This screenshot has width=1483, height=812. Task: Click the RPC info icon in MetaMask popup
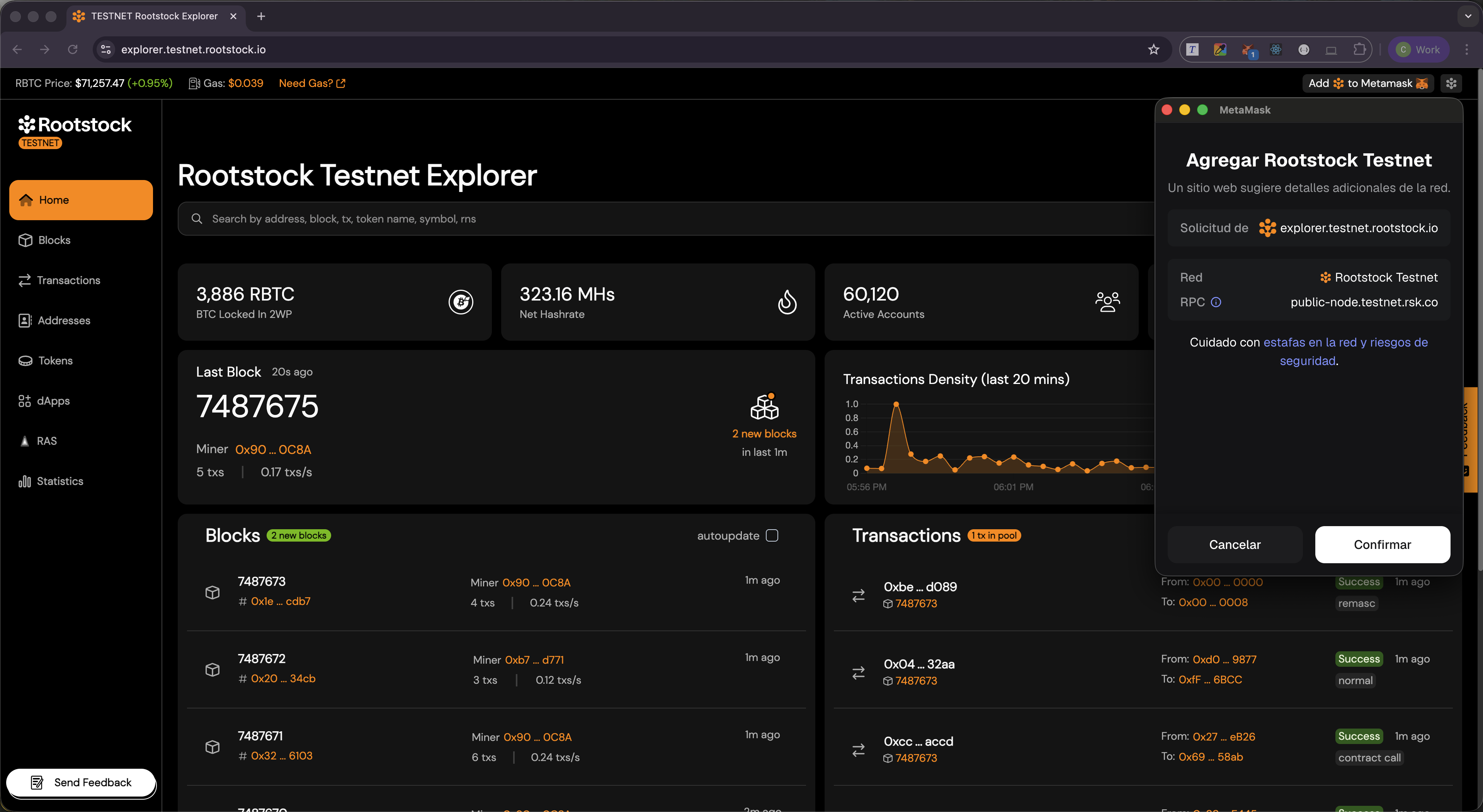tap(1216, 302)
